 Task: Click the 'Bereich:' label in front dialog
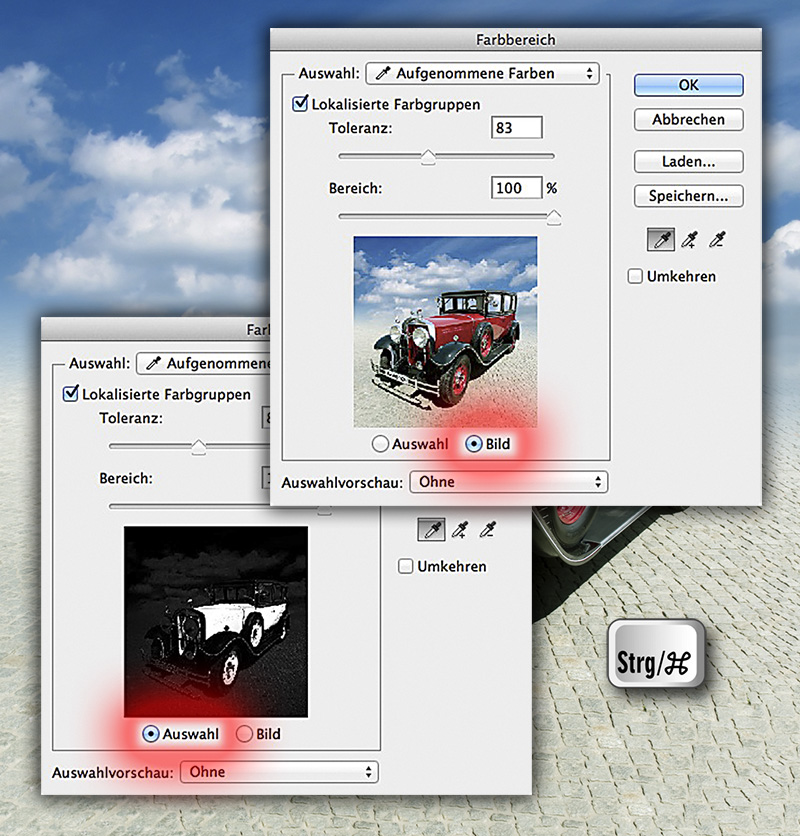[x=355, y=188]
